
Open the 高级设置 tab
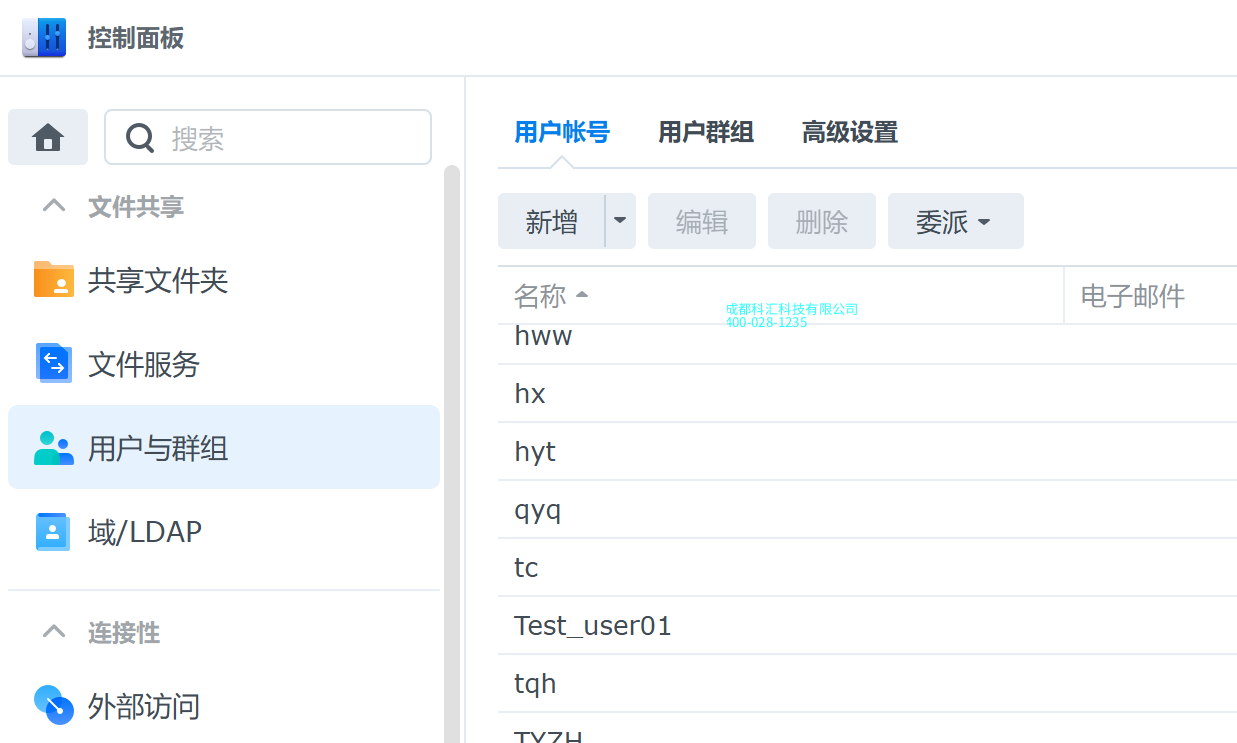coord(849,132)
